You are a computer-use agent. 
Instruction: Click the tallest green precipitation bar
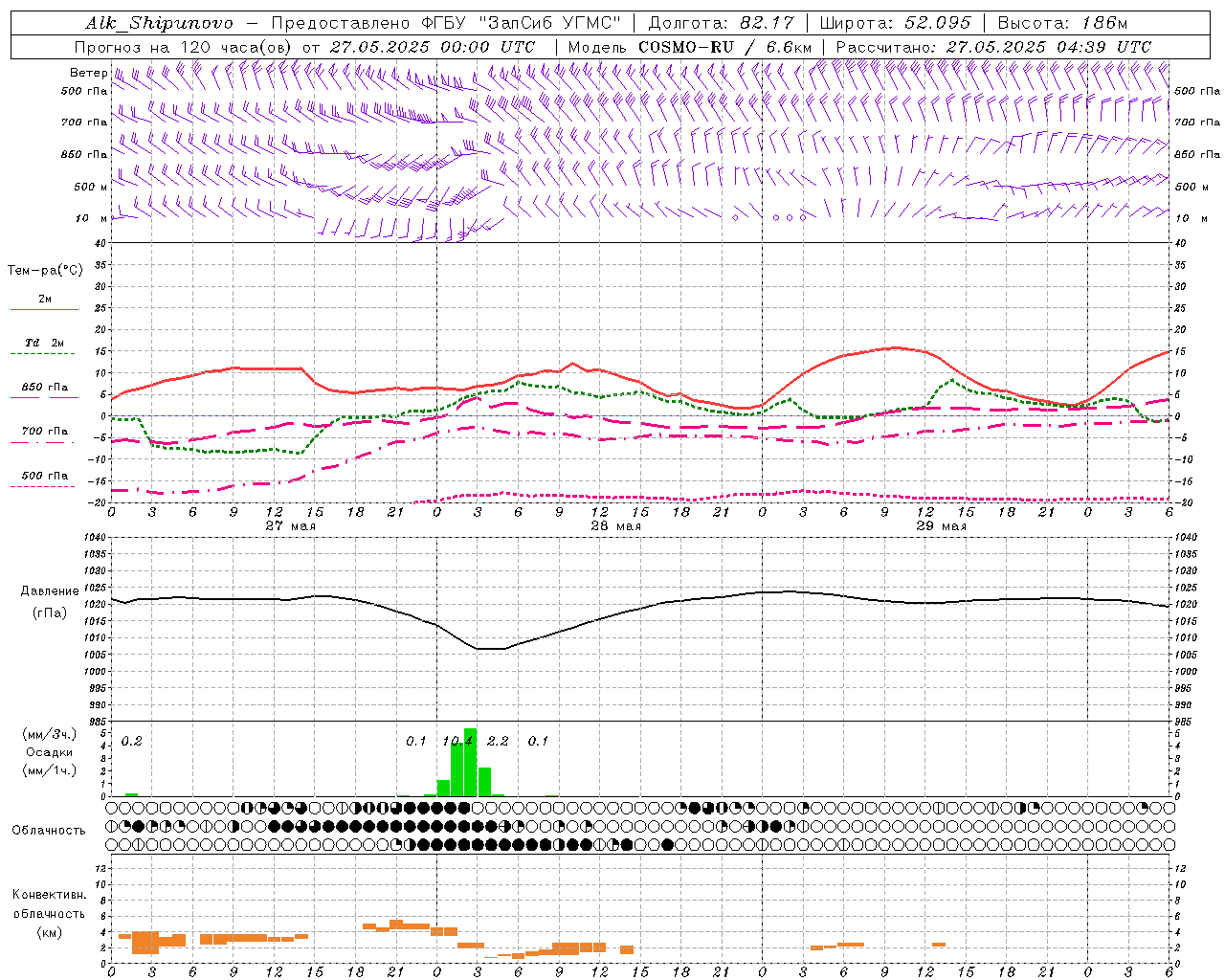[470, 762]
